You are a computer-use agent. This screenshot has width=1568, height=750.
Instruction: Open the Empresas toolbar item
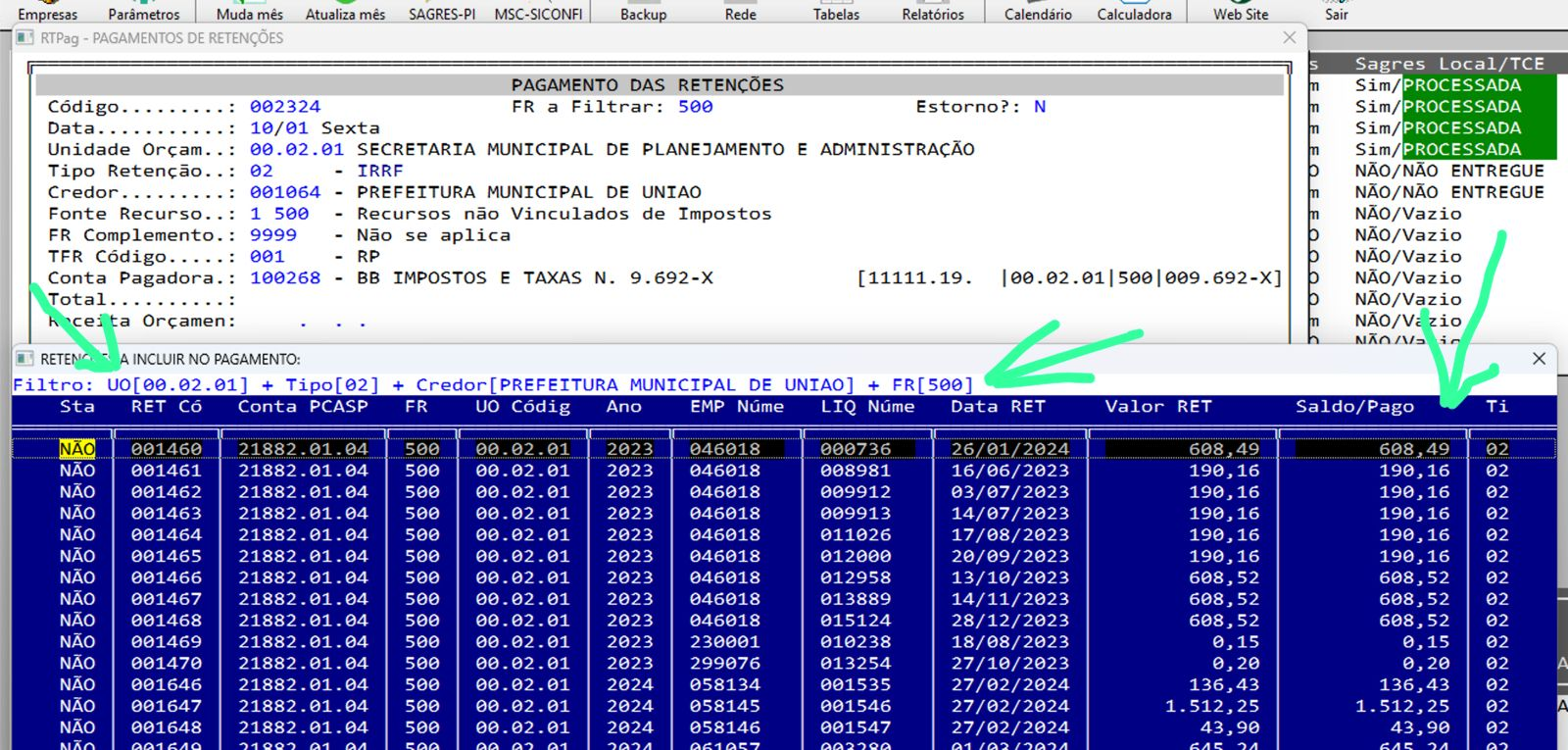[47, 13]
